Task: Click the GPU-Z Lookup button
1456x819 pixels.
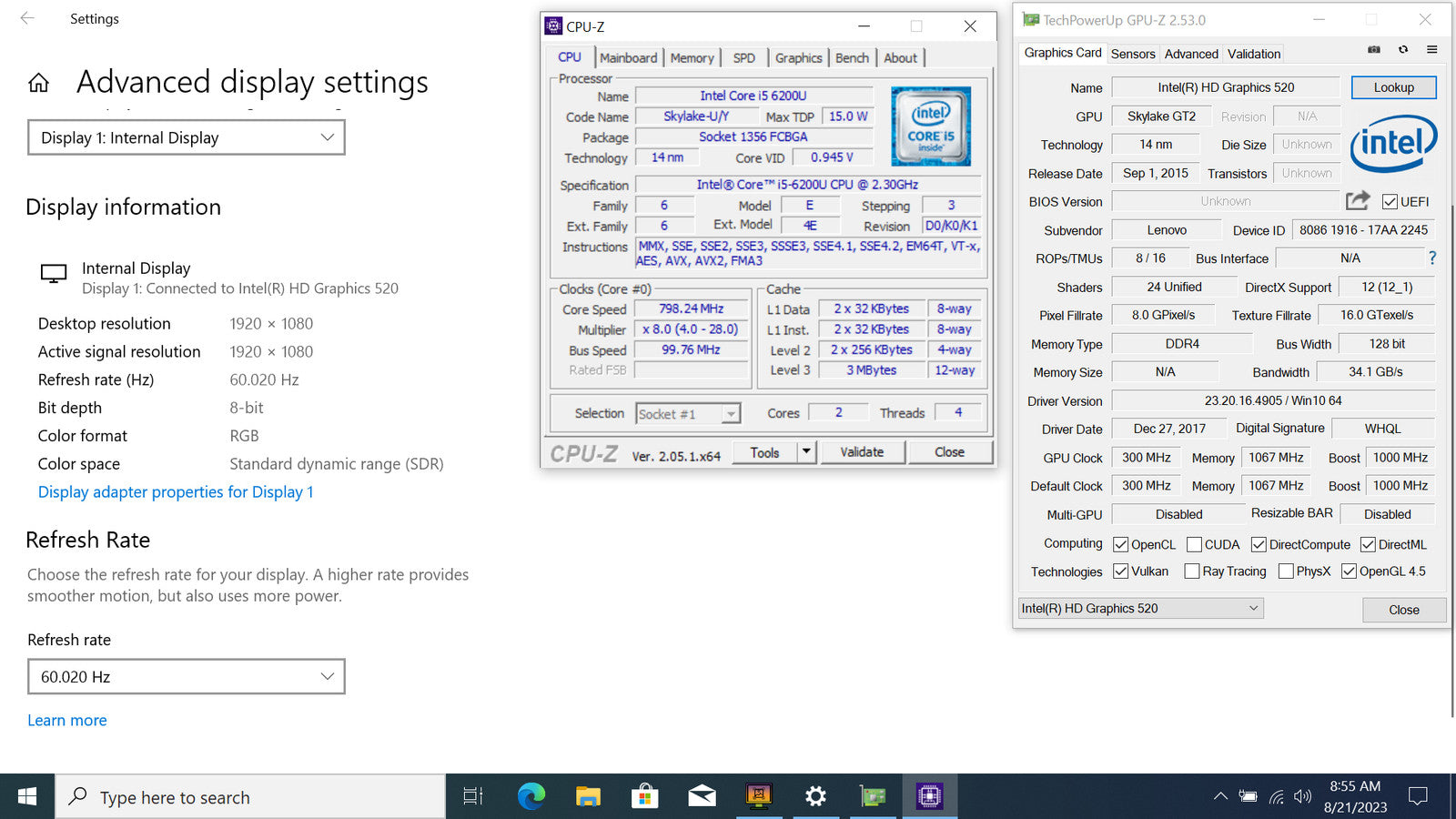Action: 1394,87
